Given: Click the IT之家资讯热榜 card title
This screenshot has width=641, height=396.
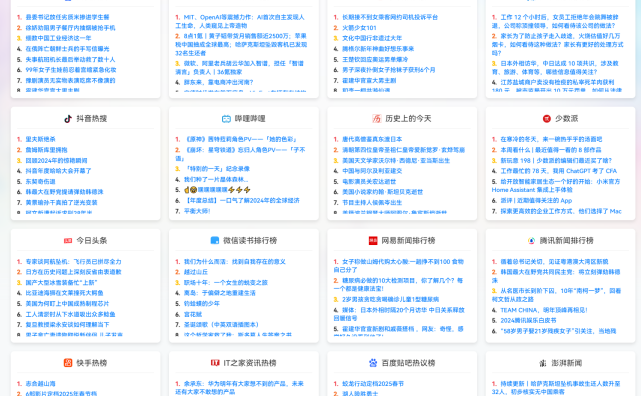Looking at the screenshot, I should [x=250, y=363].
